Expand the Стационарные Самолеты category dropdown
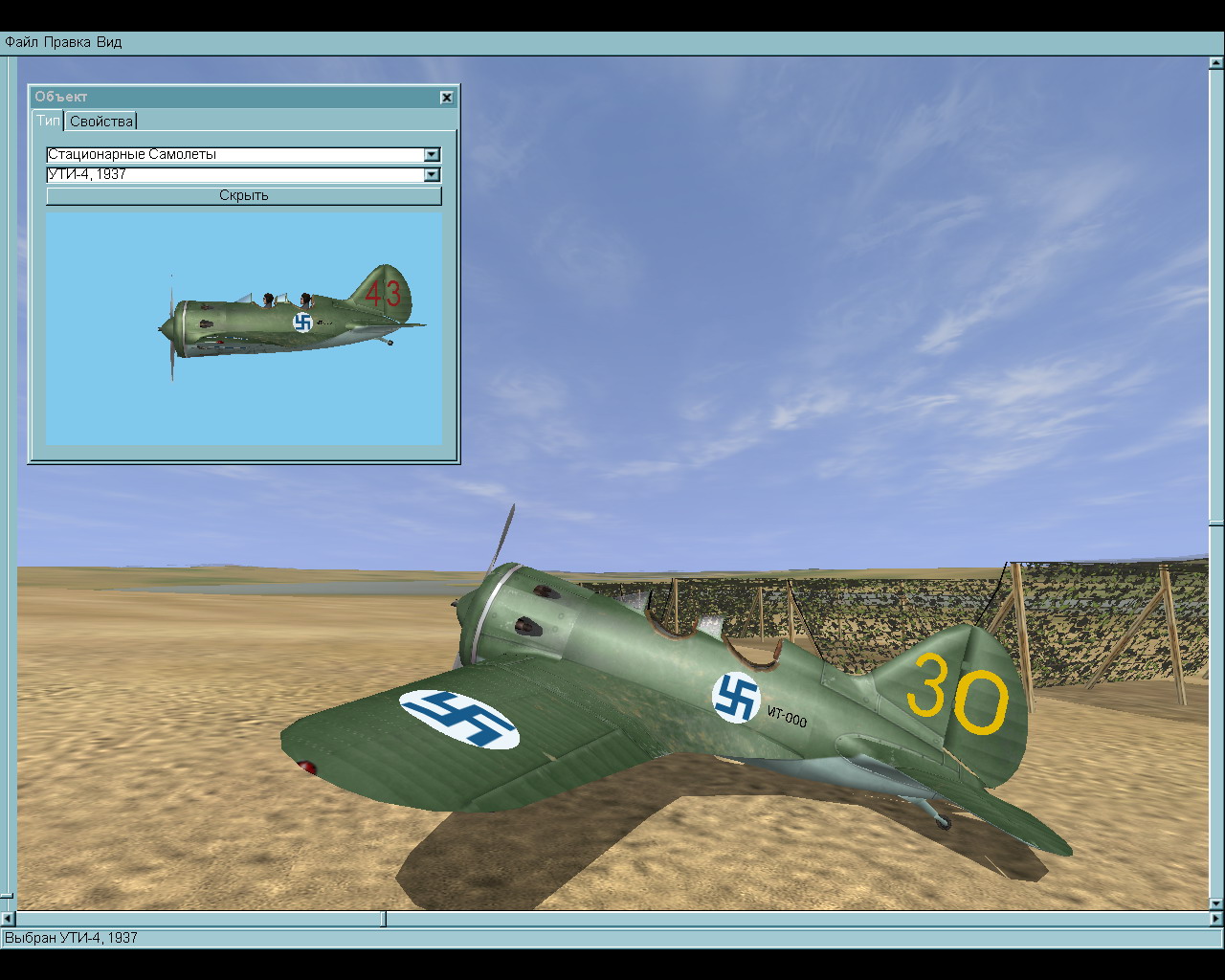 click(x=432, y=154)
